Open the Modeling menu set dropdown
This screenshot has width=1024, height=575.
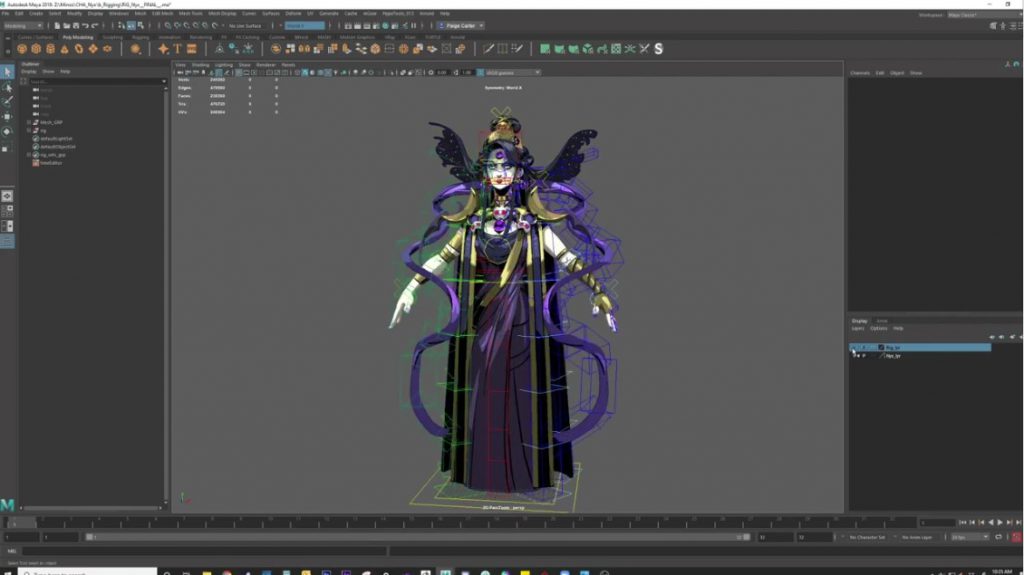tap(24, 26)
